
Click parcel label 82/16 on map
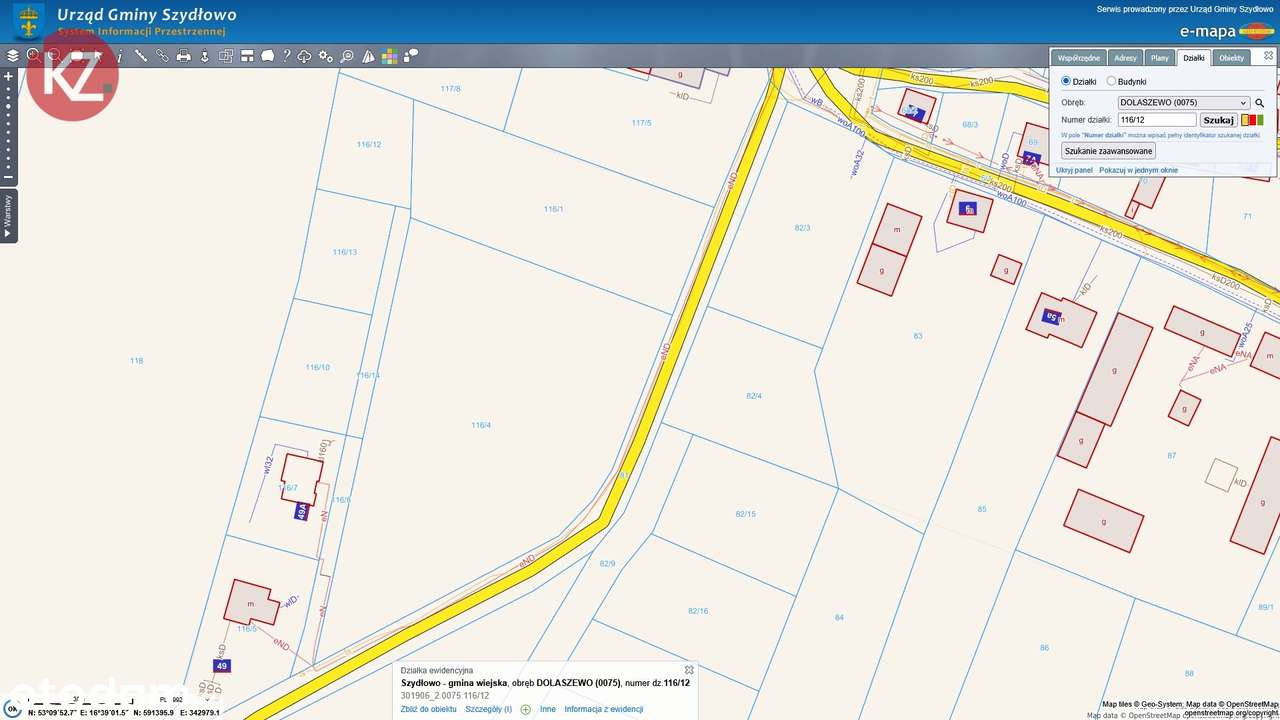pyautogui.click(x=698, y=611)
